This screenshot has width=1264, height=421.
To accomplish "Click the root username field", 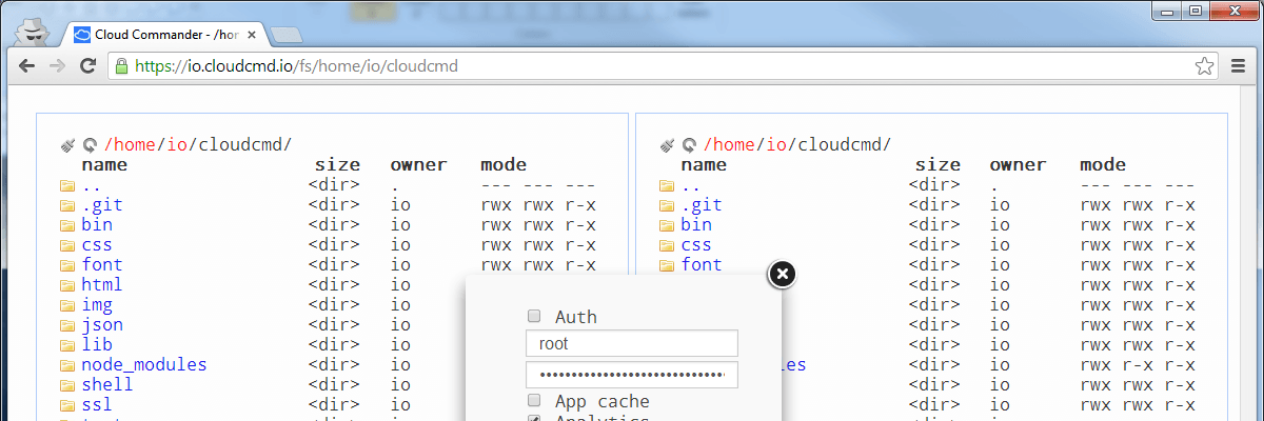I will point(632,344).
